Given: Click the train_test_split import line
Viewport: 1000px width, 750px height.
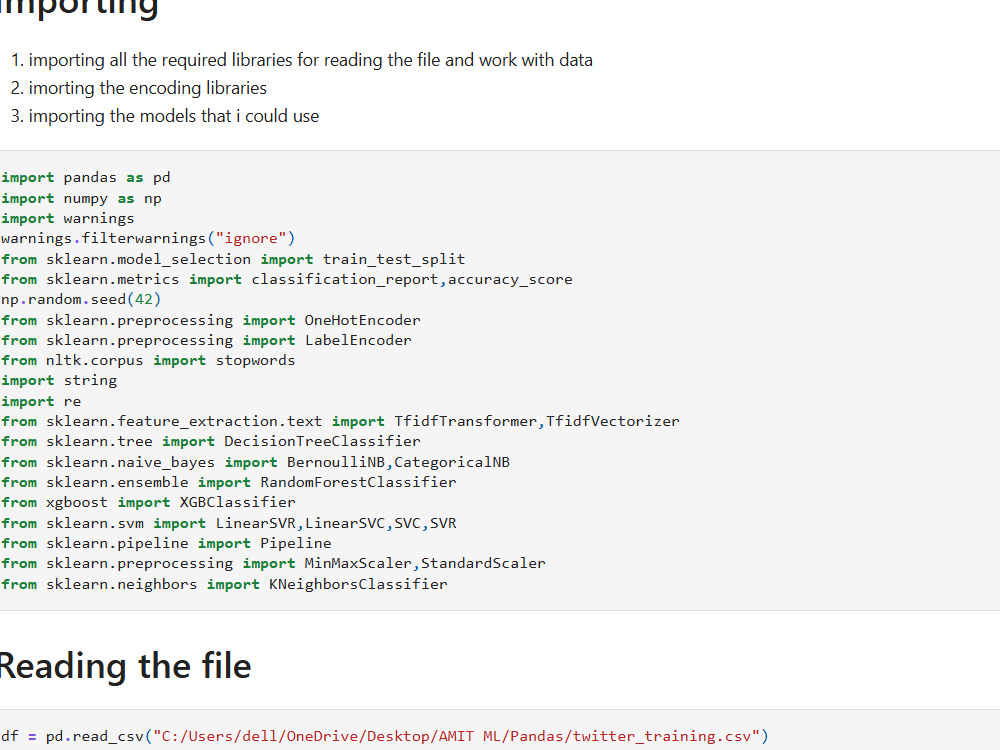Looking at the screenshot, I should coord(233,259).
